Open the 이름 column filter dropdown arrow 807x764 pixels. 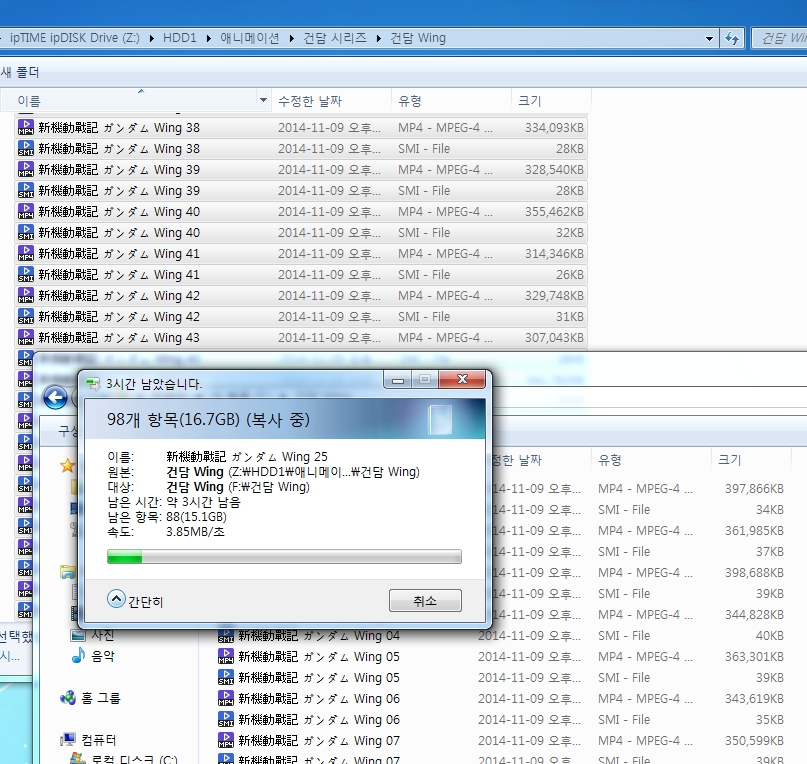[263, 100]
